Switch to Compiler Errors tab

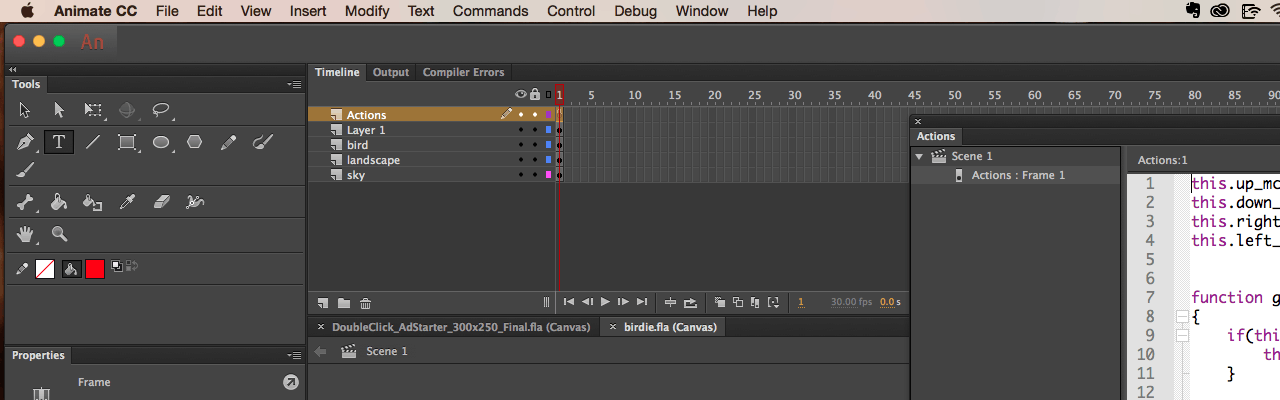pyautogui.click(x=464, y=72)
